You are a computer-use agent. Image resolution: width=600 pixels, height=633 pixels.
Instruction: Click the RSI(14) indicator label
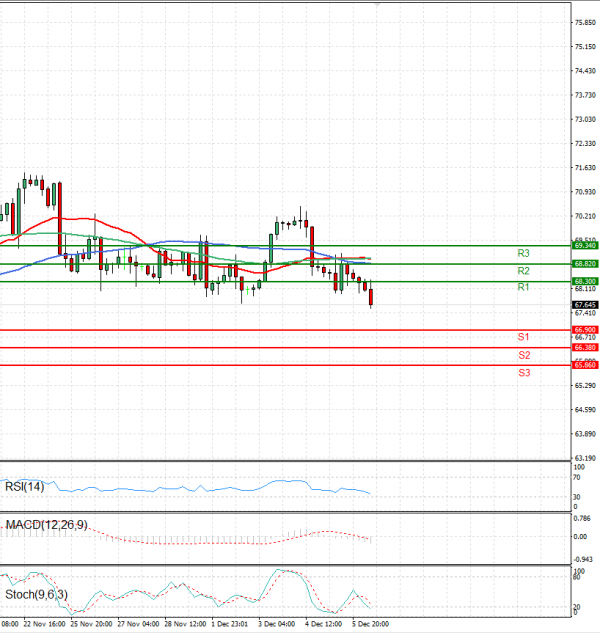pyautogui.click(x=24, y=485)
